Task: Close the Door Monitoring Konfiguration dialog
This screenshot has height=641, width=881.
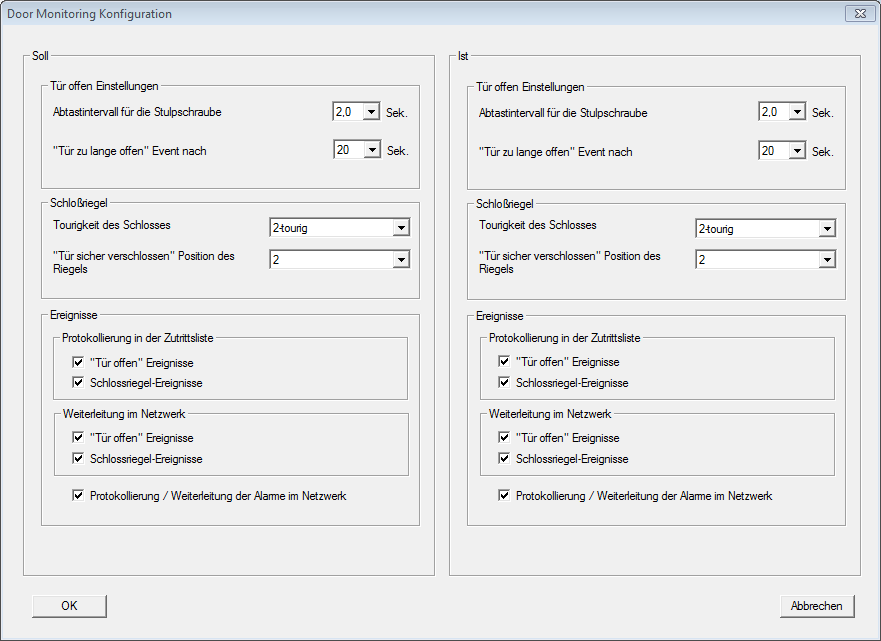Action: [x=857, y=14]
